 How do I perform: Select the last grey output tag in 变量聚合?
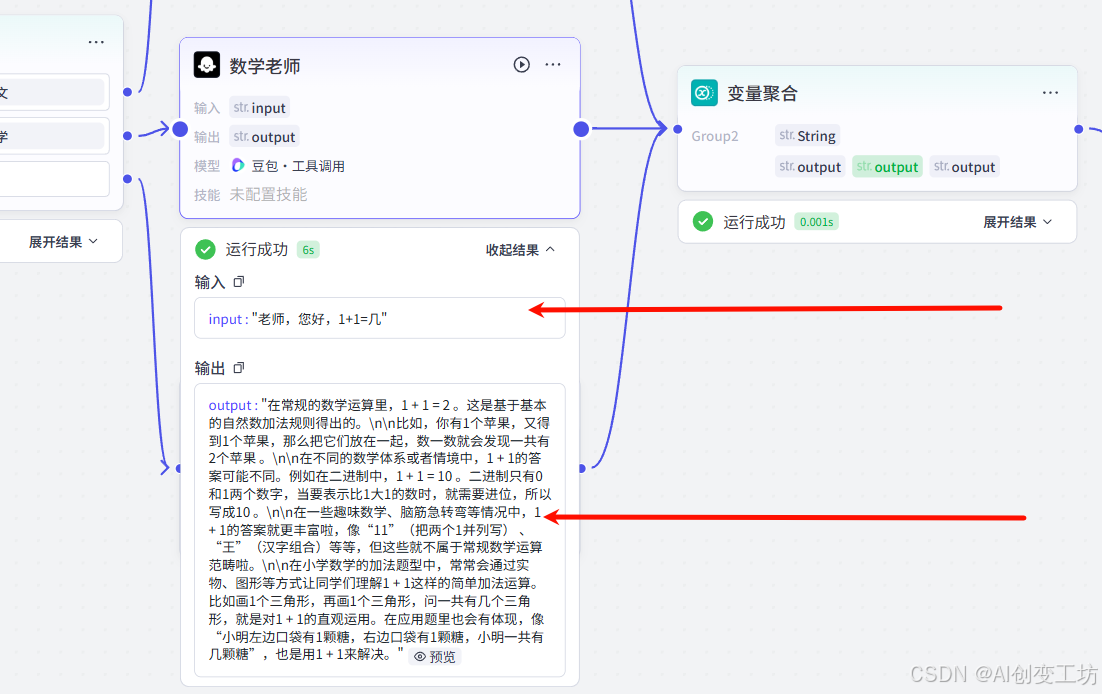pos(964,167)
